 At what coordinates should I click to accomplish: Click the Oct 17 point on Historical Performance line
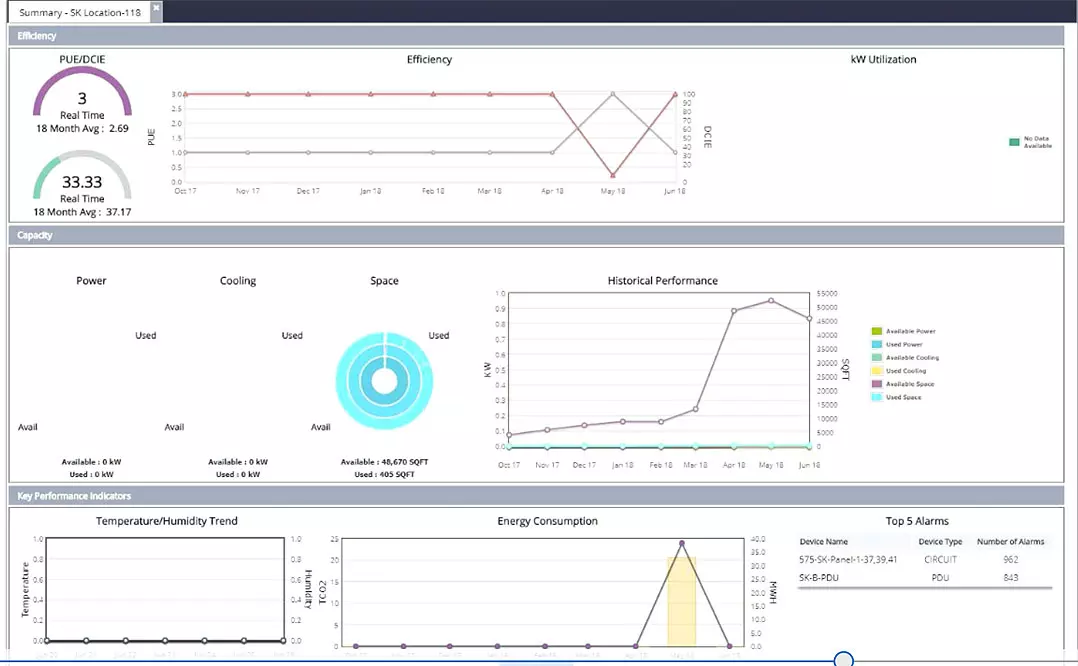(x=509, y=435)
